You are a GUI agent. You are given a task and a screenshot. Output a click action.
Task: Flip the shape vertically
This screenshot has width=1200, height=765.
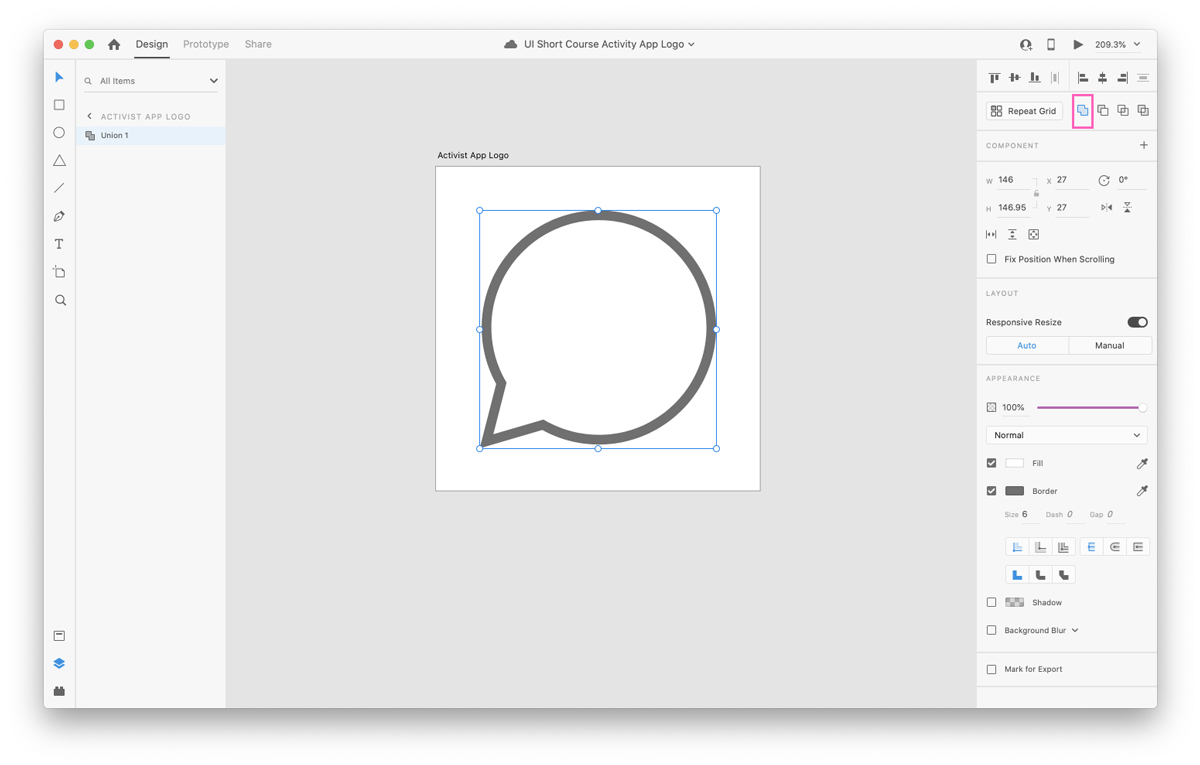[x=1127, y=207]
